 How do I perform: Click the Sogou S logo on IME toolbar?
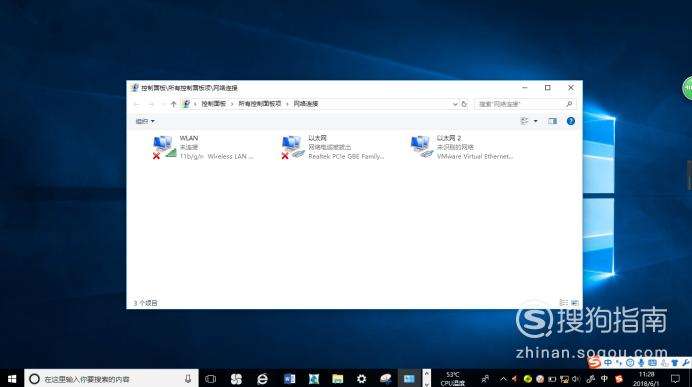click(x=594, y=363)
